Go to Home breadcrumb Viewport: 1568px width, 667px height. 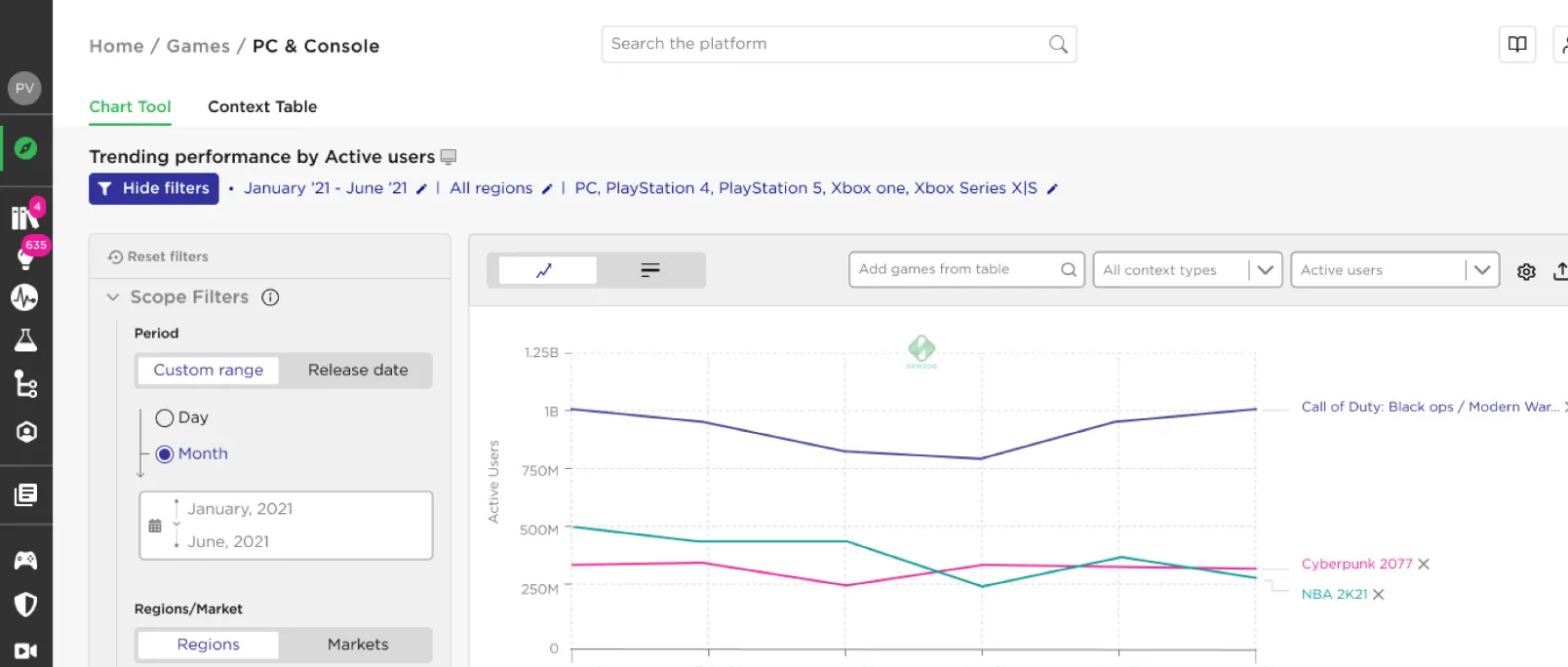coord(116,46)
